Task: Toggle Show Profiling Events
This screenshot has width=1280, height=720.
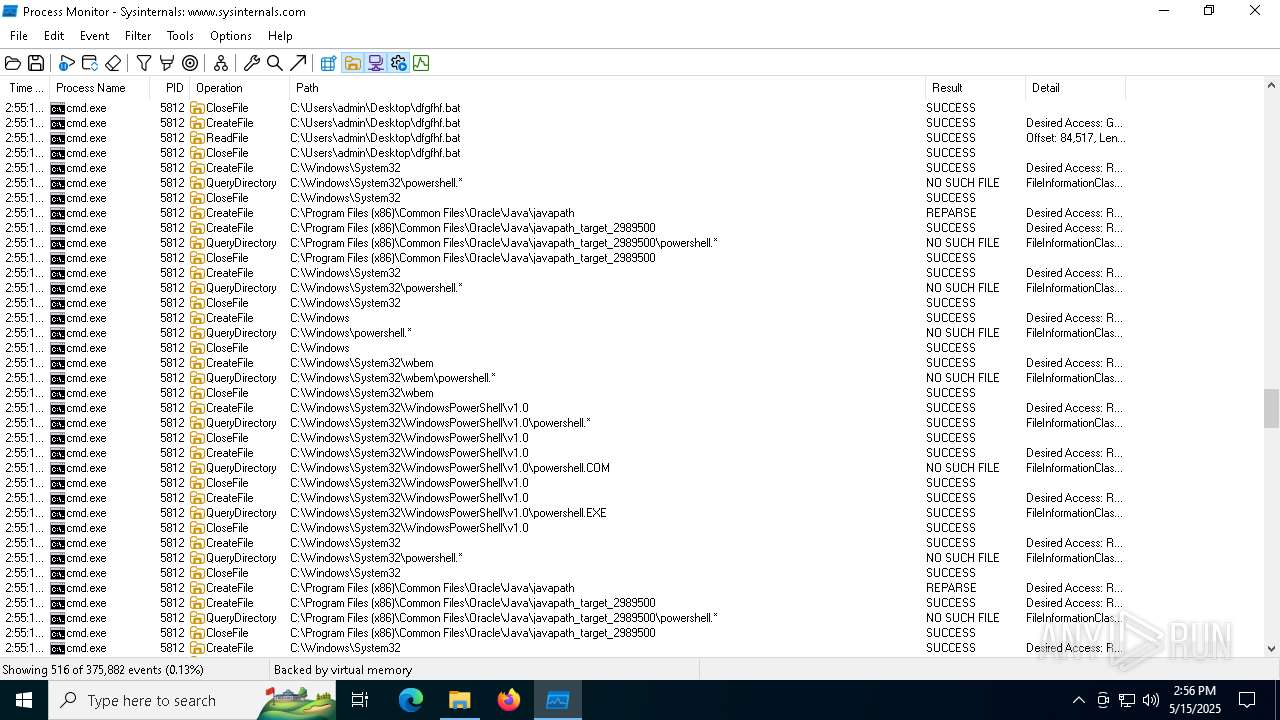Action: click(421, 63)
